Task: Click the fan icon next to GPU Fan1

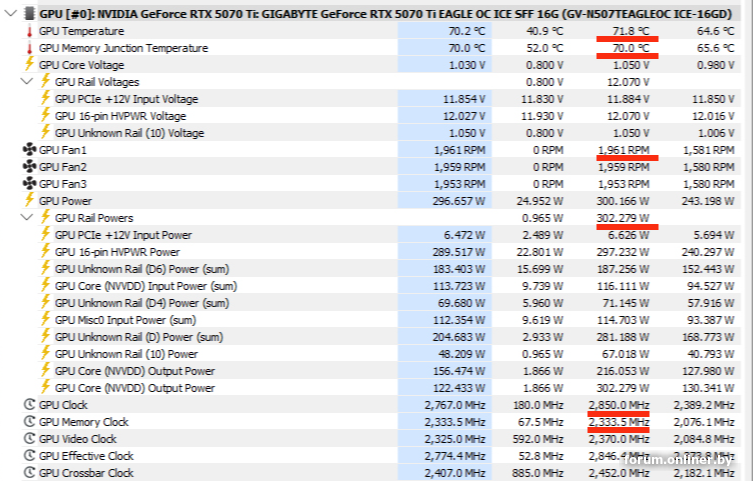Action: coord(27,150)
